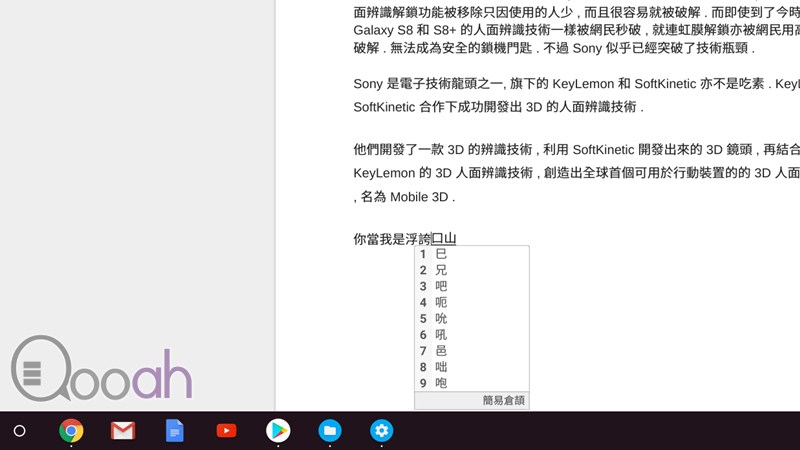The height and width of the screenshot is (450, 800).
Task: Open Google Docs shelf icon
Action: pyautogui.click(x=174, y=431)
